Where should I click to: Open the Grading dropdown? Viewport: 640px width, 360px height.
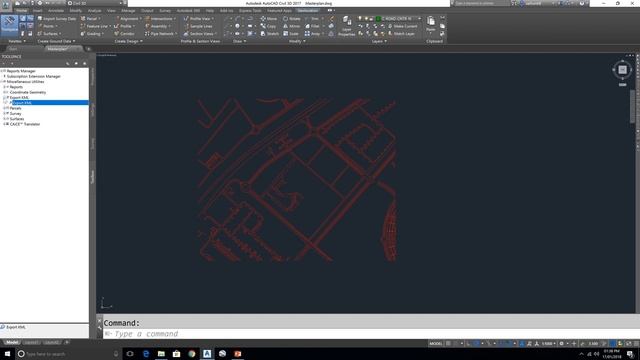[x=91, y=33]
